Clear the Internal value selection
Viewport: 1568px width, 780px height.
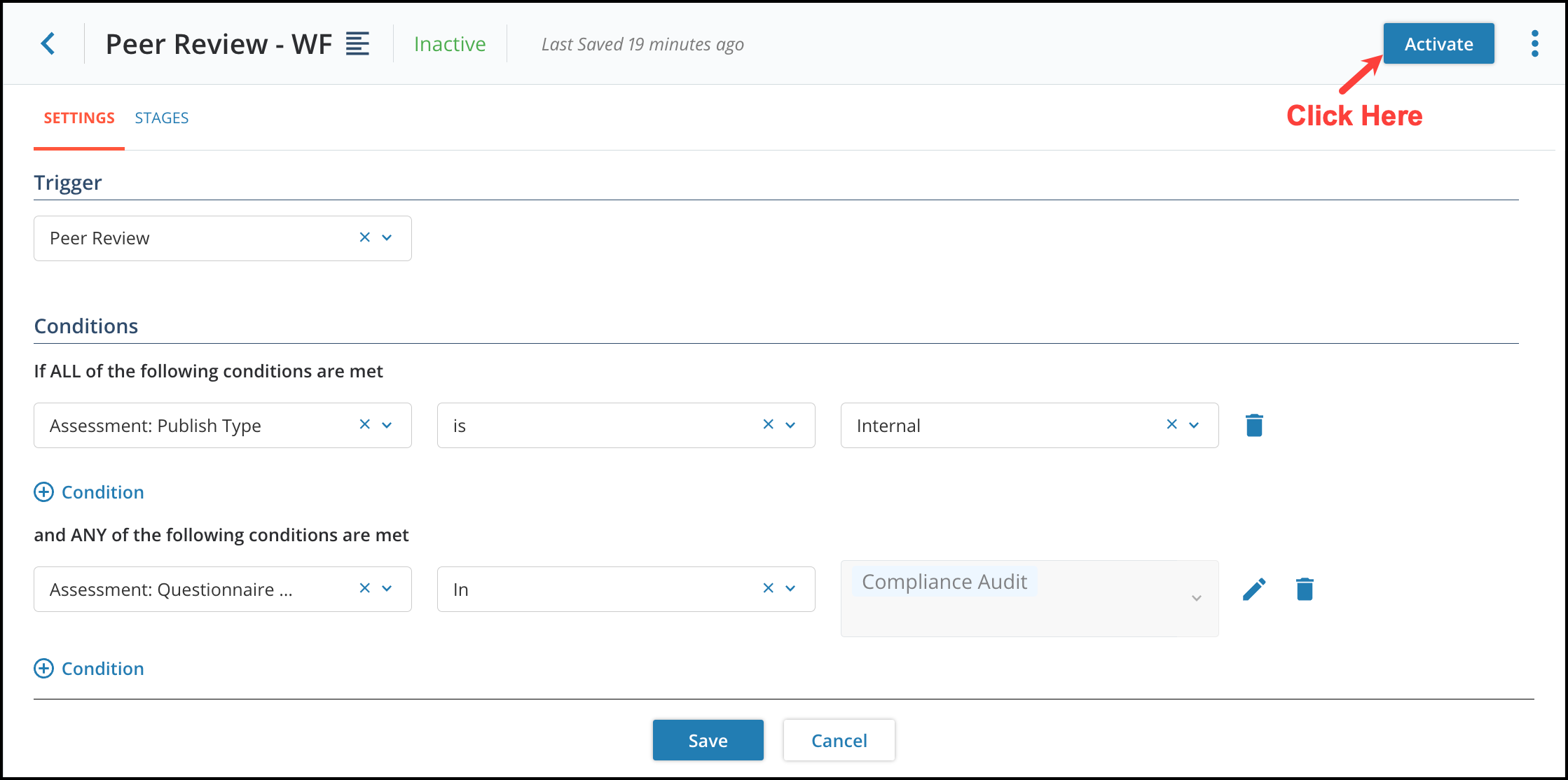1171,424
